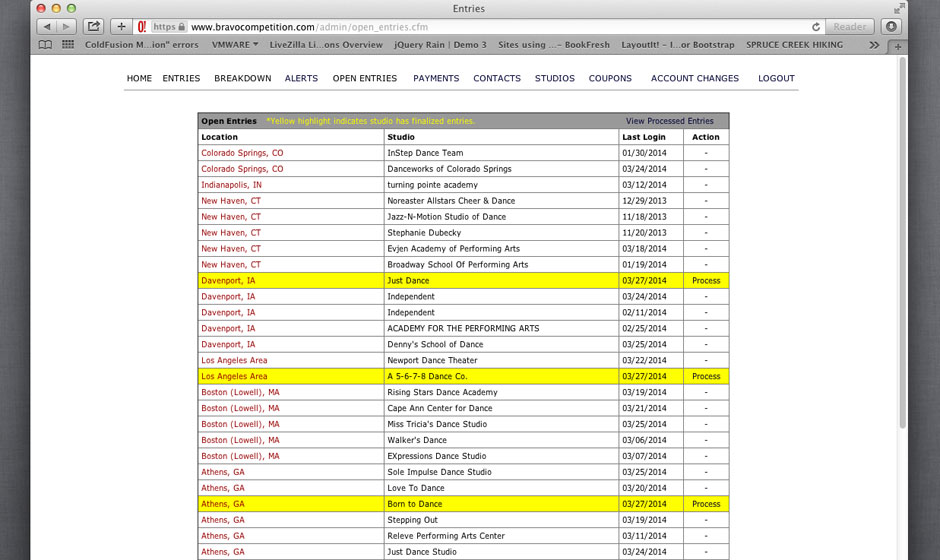The width and height of the screenshot is (940, 560).
Task: Open the Downloads icon in the toolbar
Action: (x=891, y=26)
